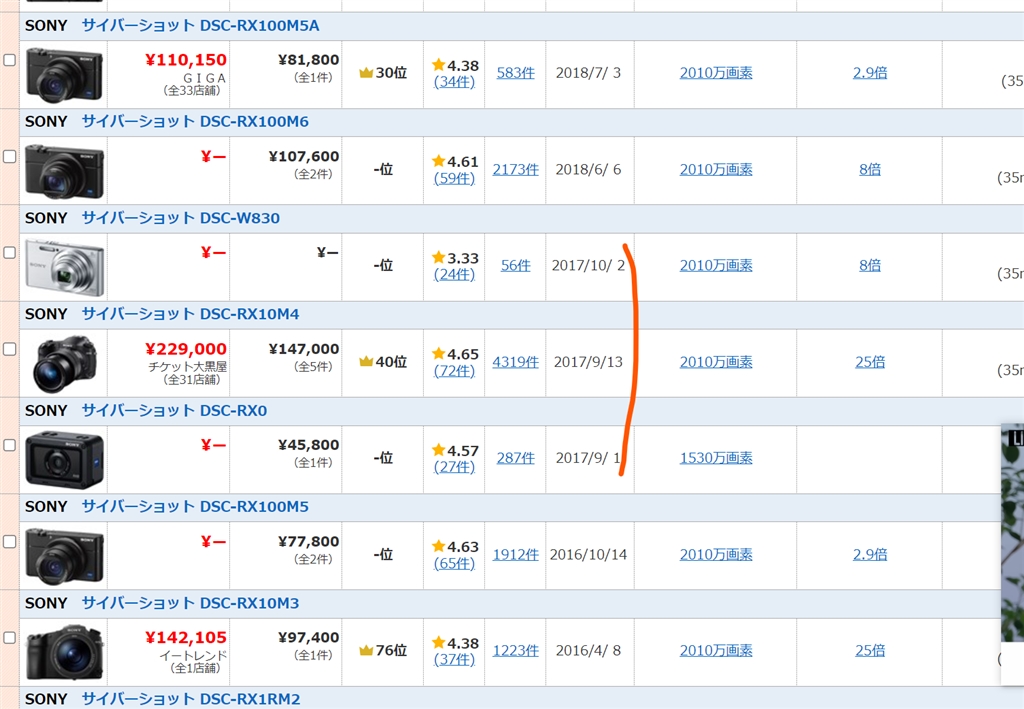The width and height of the screenshot is (1024, 709).
Task: View the DSC-RX100M6 product image
Action: [x=64, y=171]
